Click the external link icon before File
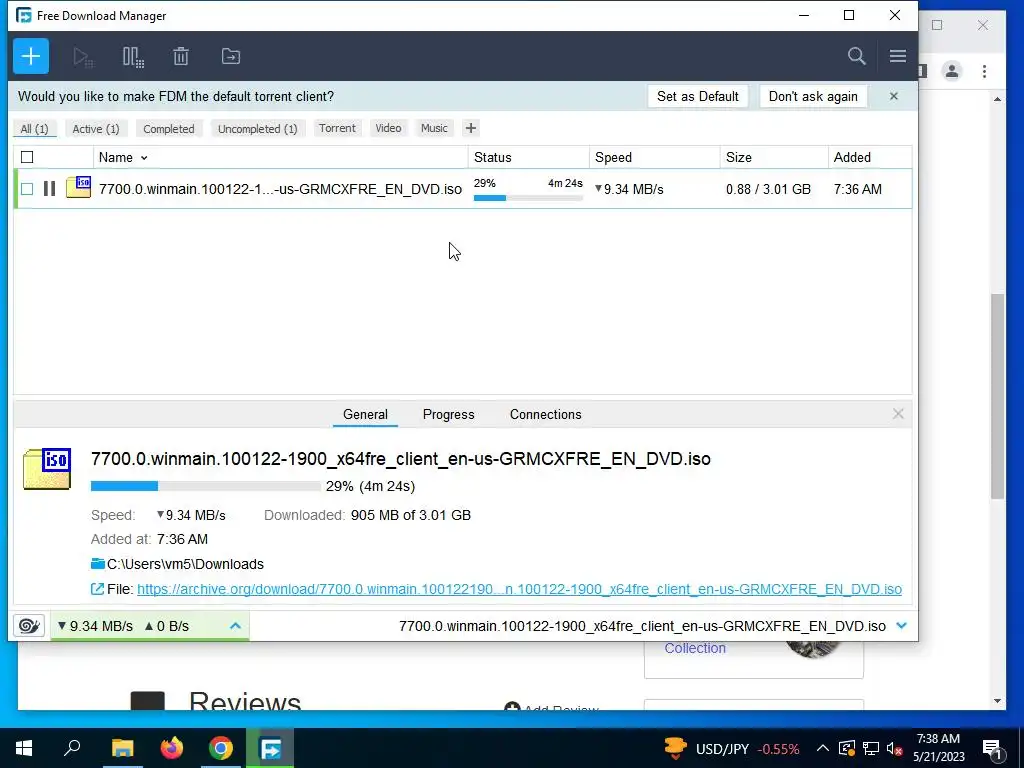The image size is (1024, 768). point(97,589)
